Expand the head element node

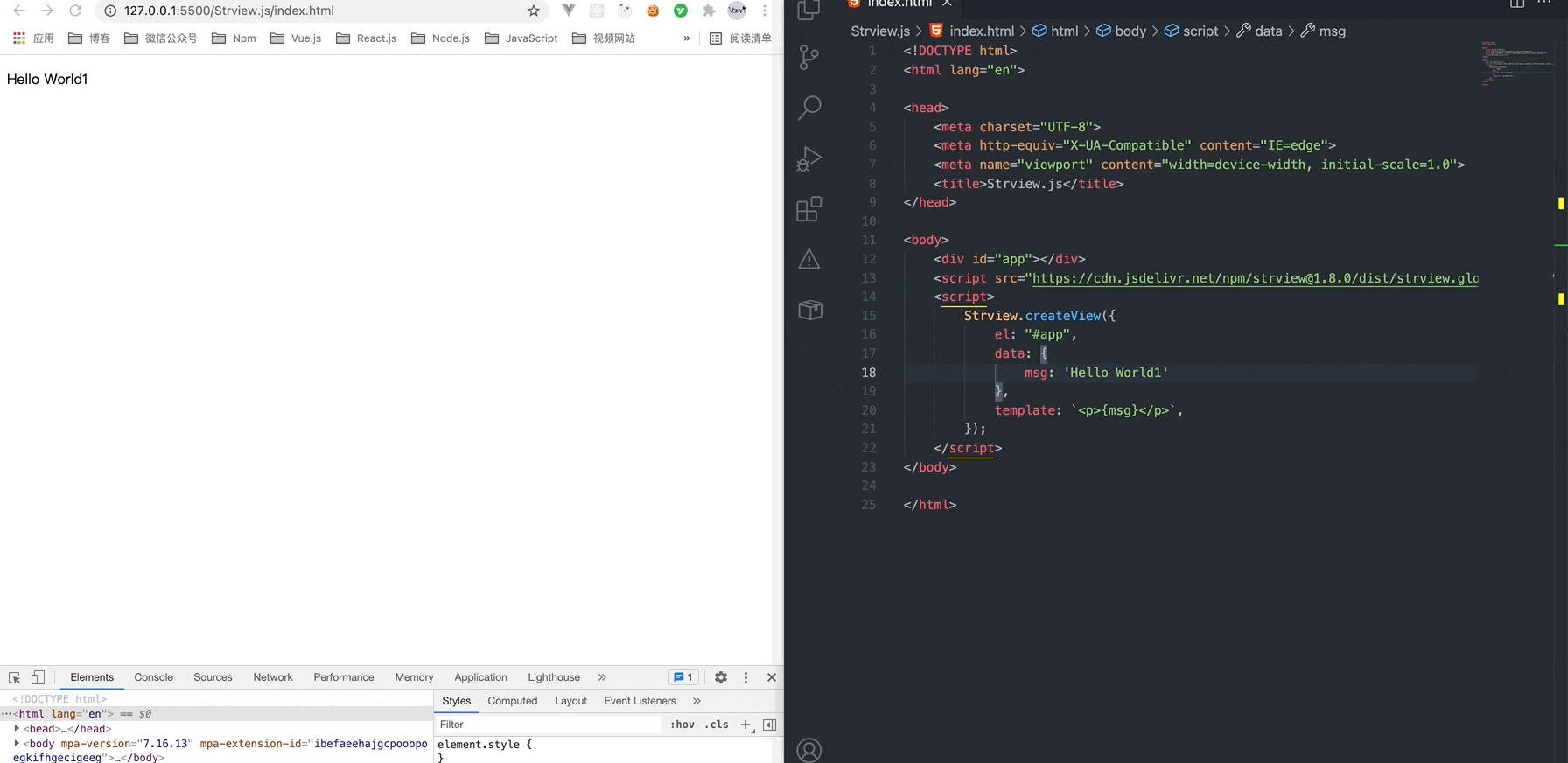[x=17, y=728]
